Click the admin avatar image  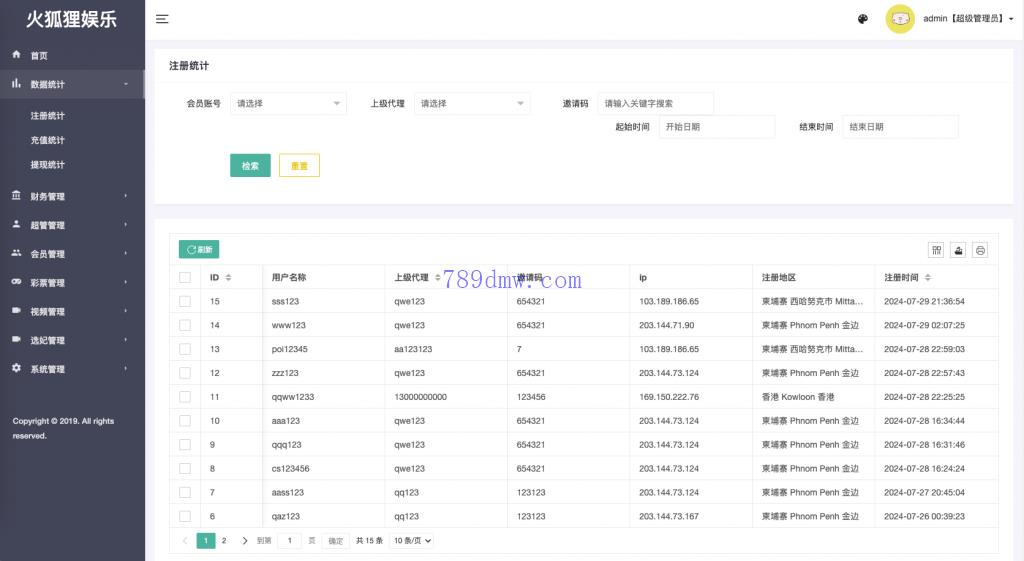pos(900,19)
